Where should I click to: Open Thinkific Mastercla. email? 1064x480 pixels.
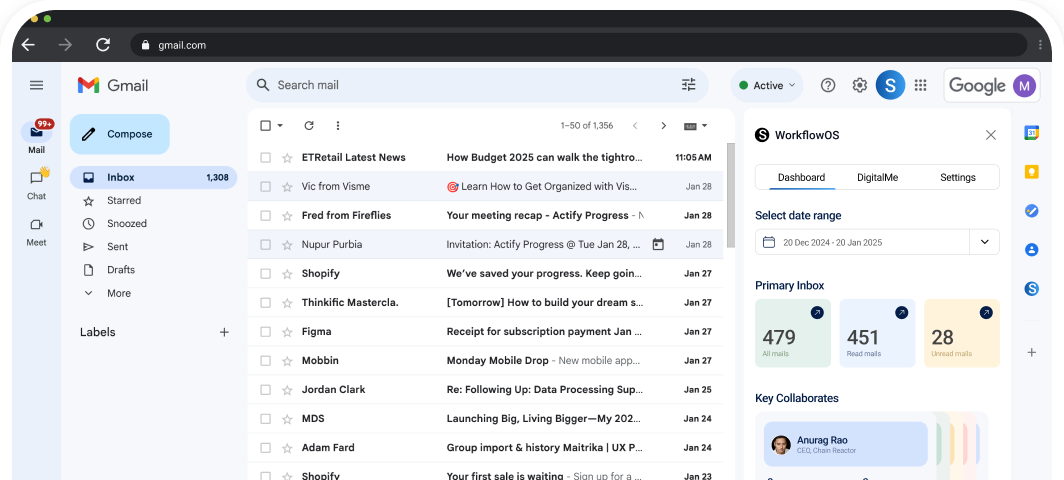(x=485, y=303)
